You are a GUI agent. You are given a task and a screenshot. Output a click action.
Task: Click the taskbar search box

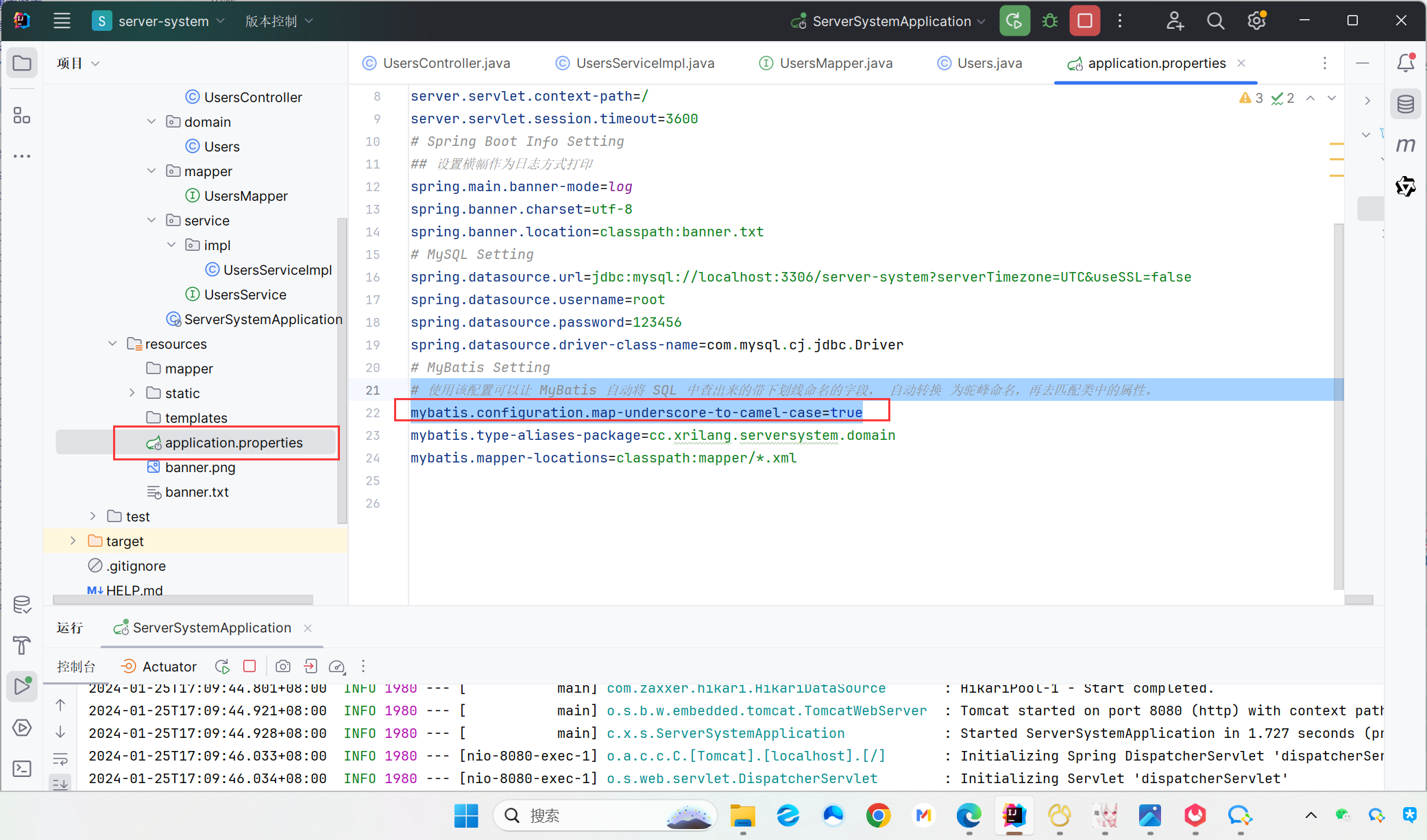(605, 815)
